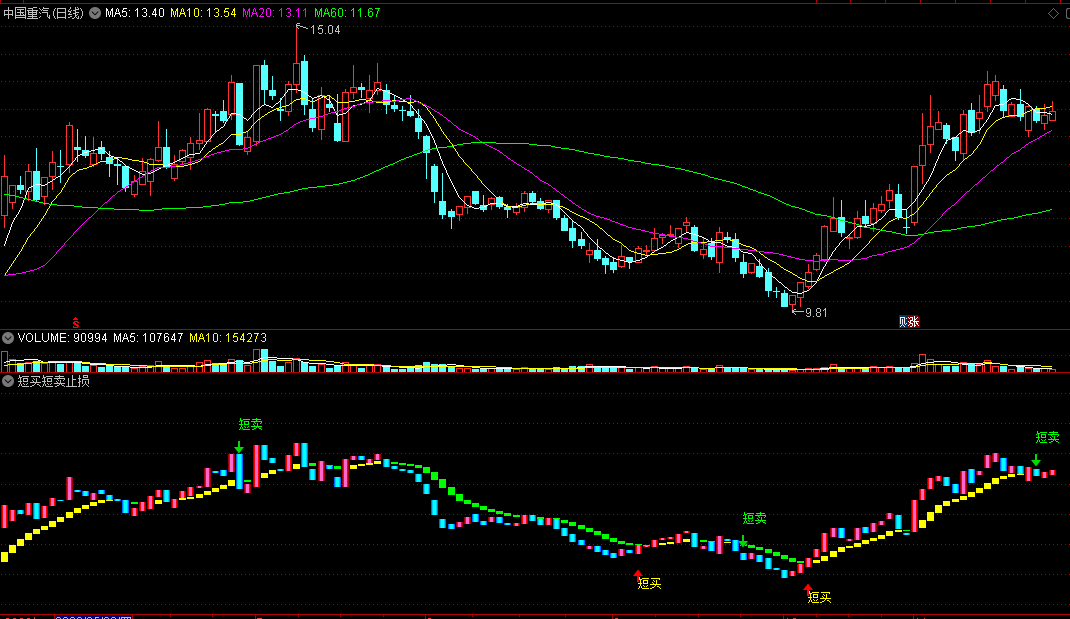The height and width of the screenshot is (619, 1070).
Task: Click the volume MA5: 107647 label
Action: (148, 338)
